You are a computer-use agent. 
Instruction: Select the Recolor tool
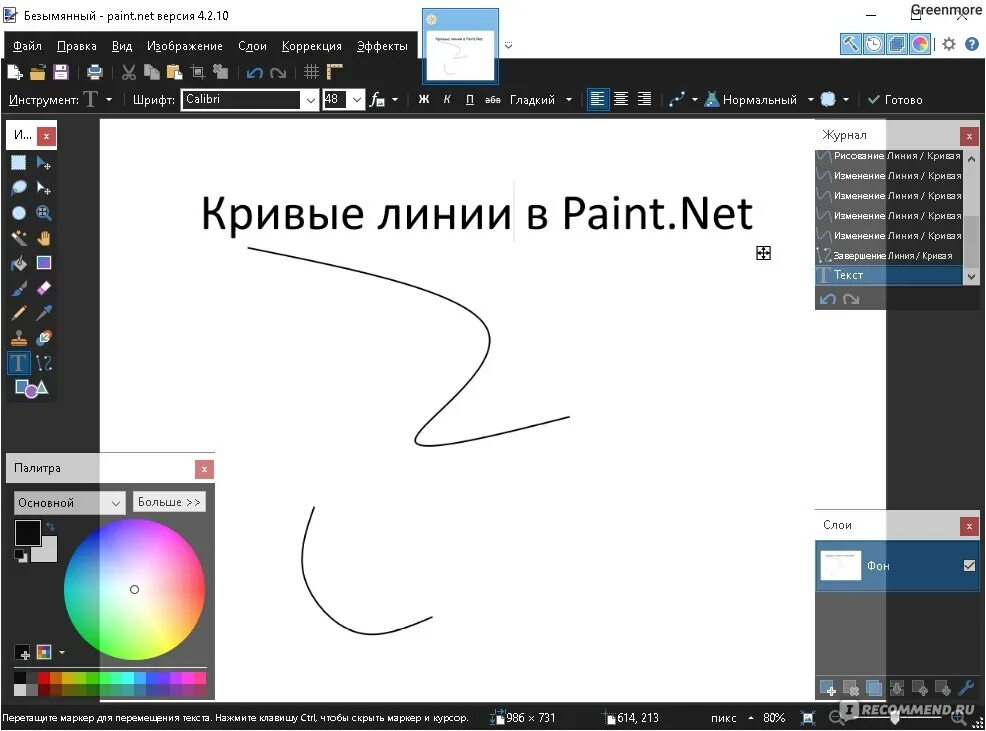[x=43, y=338]
